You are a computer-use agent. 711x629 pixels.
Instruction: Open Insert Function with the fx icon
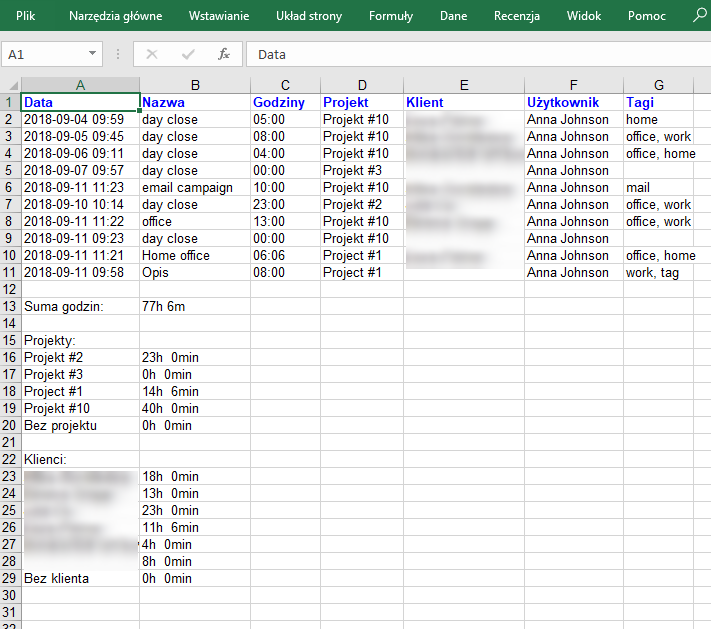pyautogui.click(x=224, y=55)
